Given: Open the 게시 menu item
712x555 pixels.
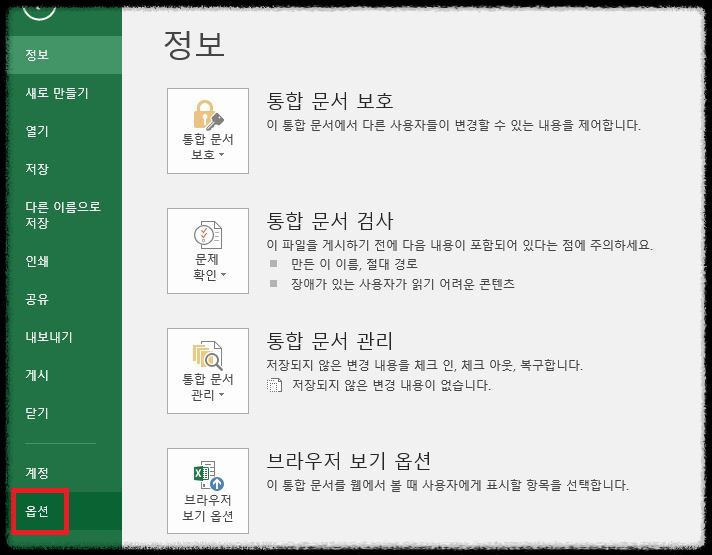Looking at the screenshot, I should coord(64,375).
